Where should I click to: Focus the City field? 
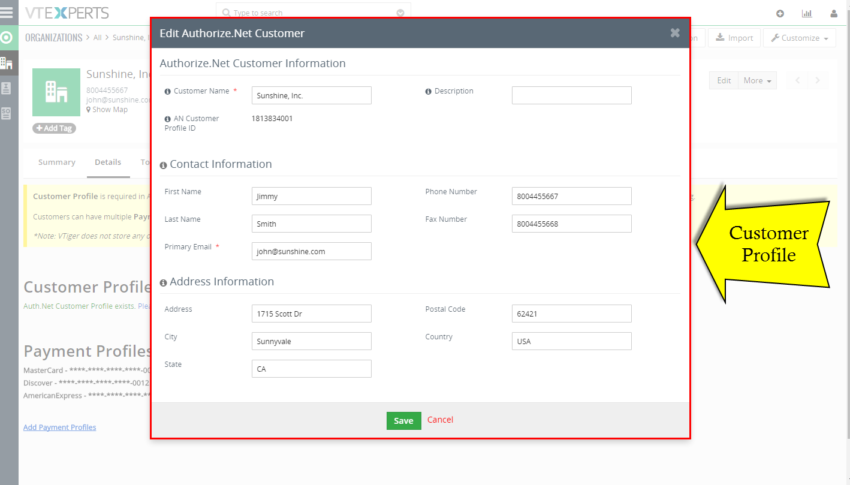pos(312,341)
